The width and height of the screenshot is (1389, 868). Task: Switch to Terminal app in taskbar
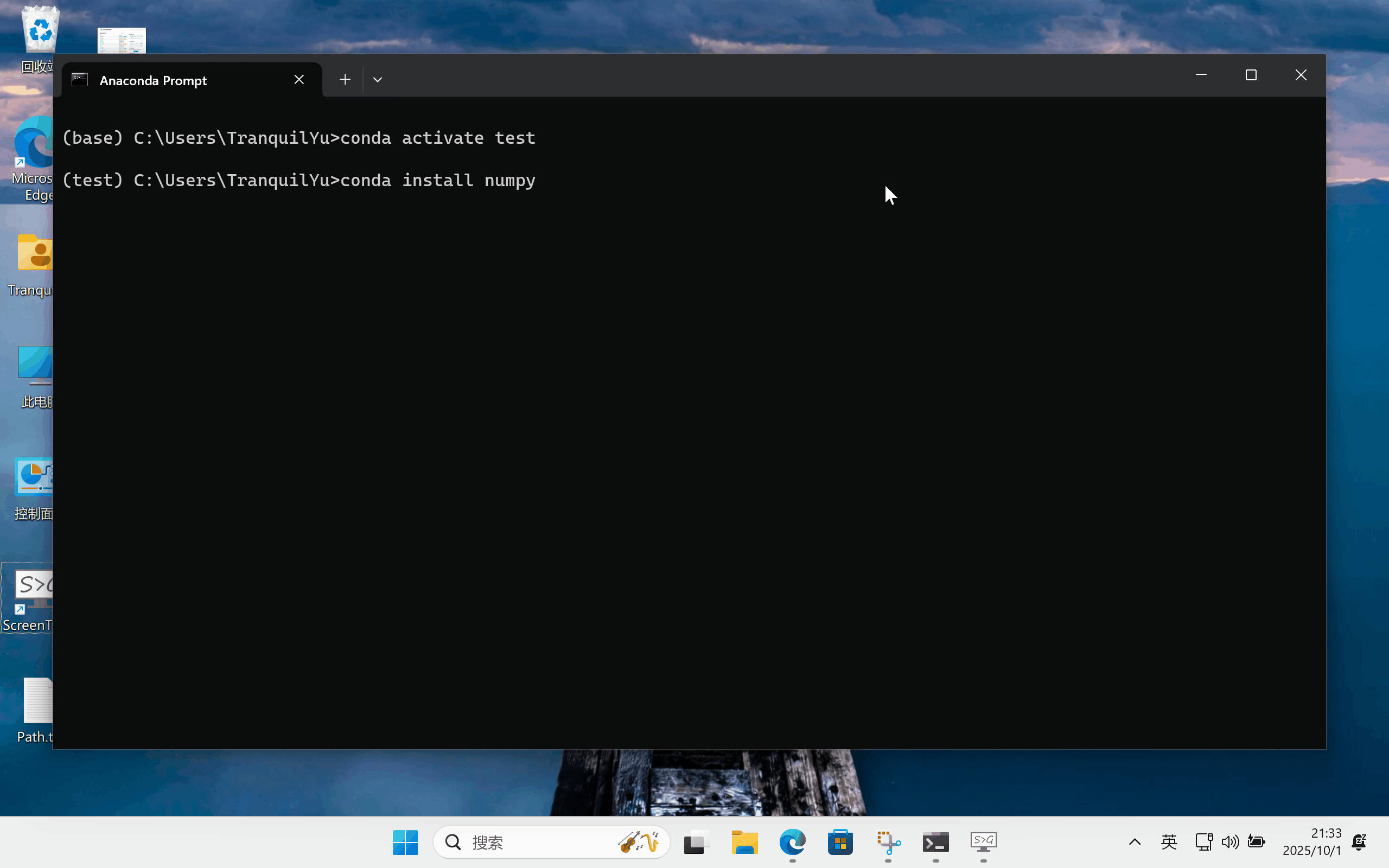coord(935,842)
